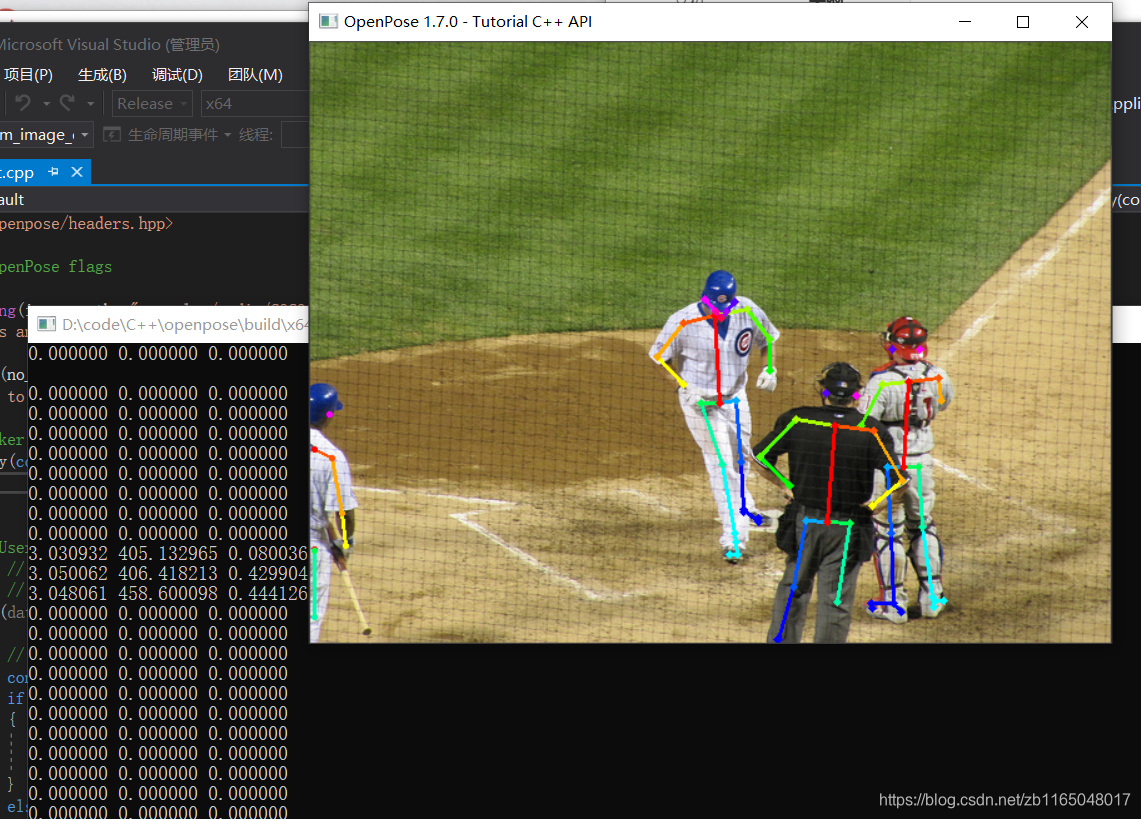Click the Undo arrow in Visual Studio toolbar

[23, 103]
